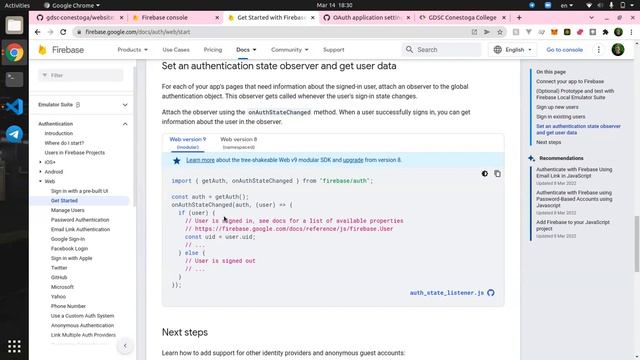Switch to gdsc-conestoga/website tab

tap(80, 18)
